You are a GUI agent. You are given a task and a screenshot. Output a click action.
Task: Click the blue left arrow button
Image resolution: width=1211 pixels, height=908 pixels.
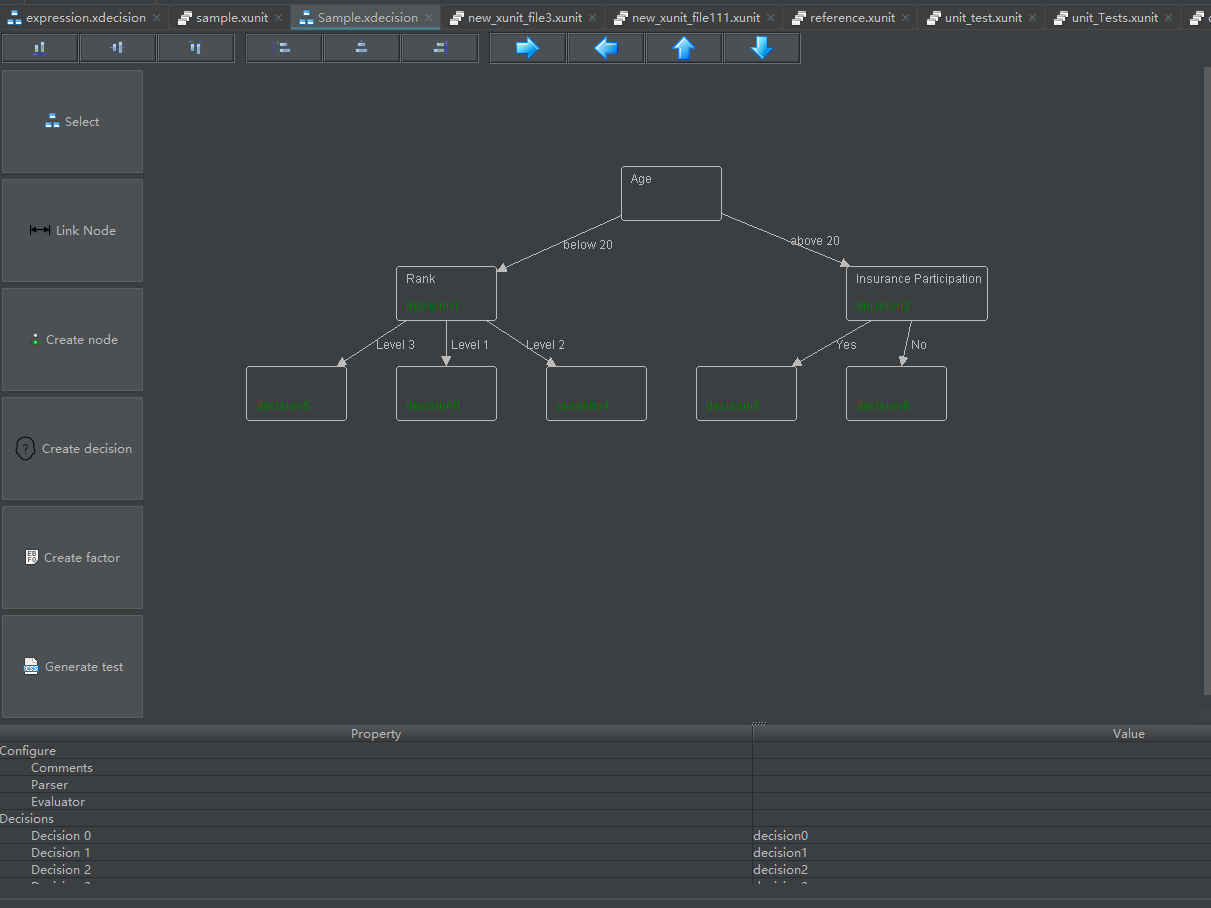coord(606,48)
